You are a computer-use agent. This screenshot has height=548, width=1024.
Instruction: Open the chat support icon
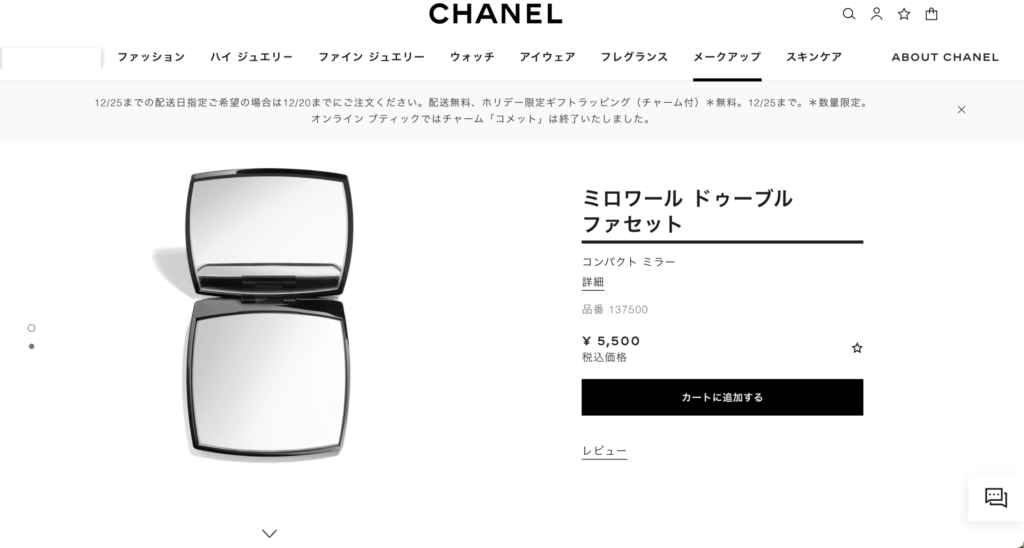[996, 497]
